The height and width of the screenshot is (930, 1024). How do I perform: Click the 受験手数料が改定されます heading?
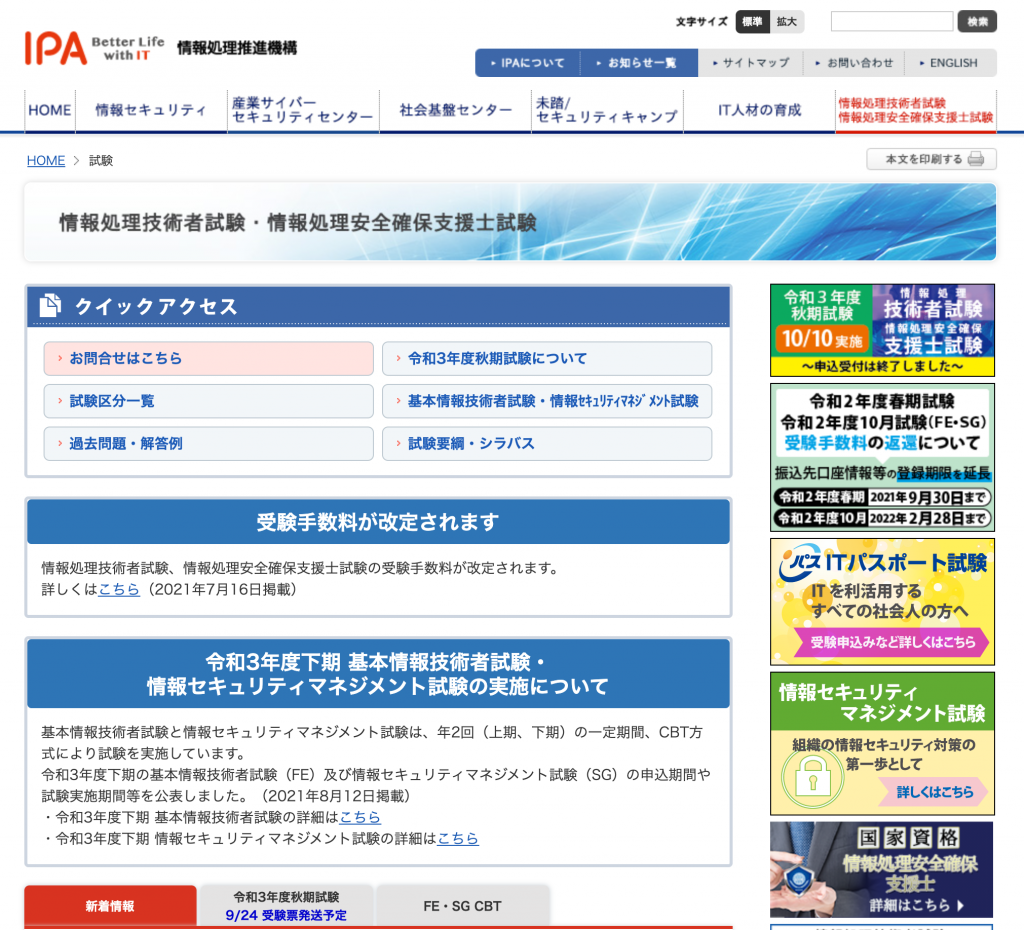click(x=378, y=522)
